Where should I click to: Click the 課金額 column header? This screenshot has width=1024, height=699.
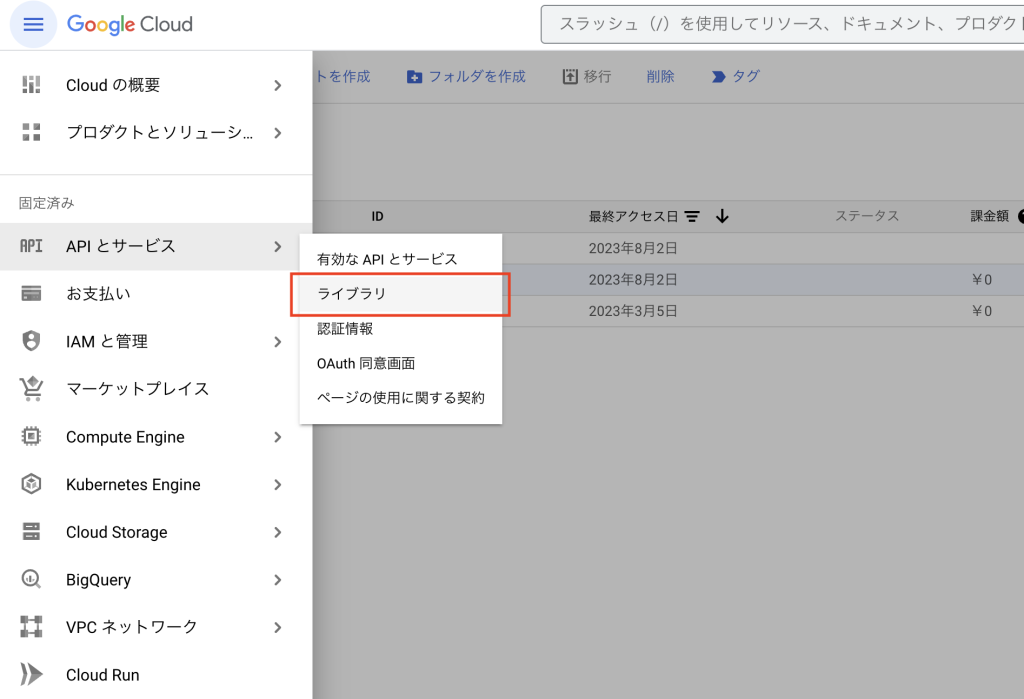[989, 216]
